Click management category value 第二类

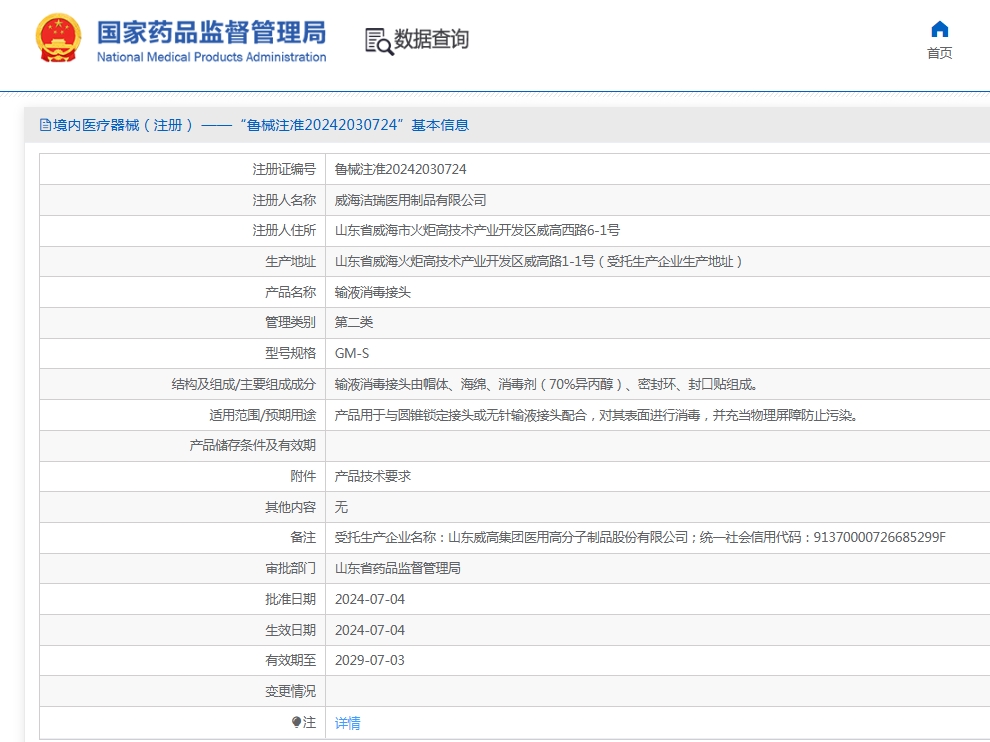[x=354, y=322]
